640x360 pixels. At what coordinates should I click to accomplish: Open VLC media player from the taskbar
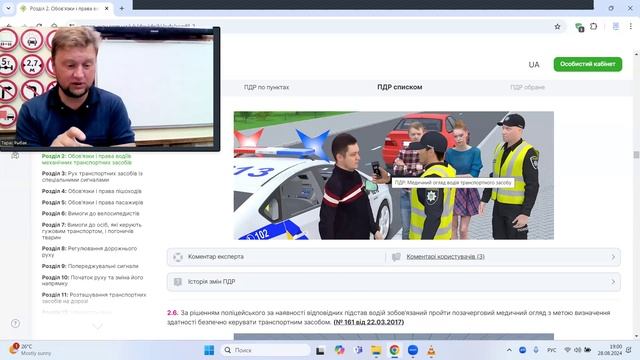(x=431, y=350)
